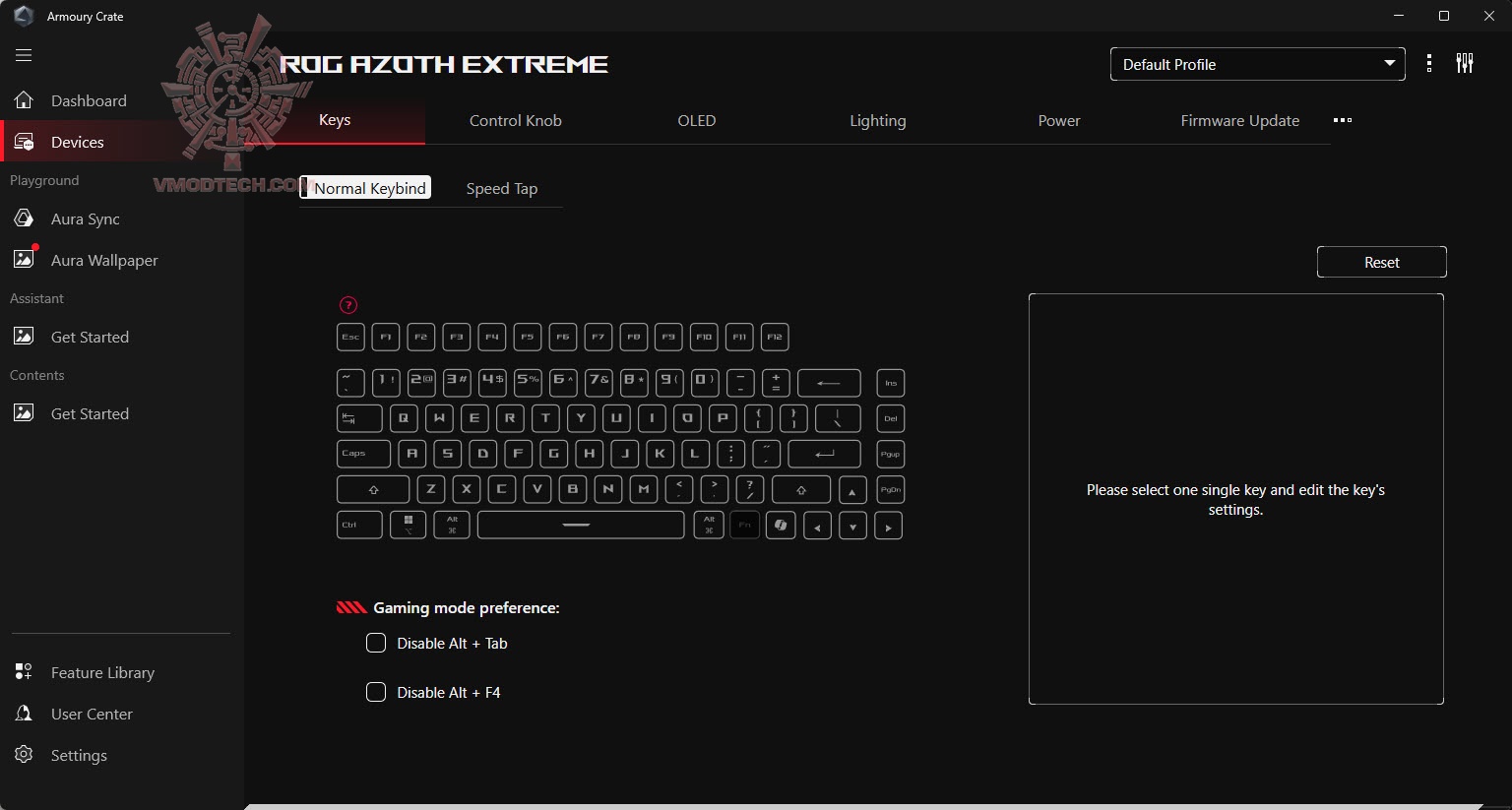Switch to the OLED tab
The image size is (1512, 810).
point(697,120)
